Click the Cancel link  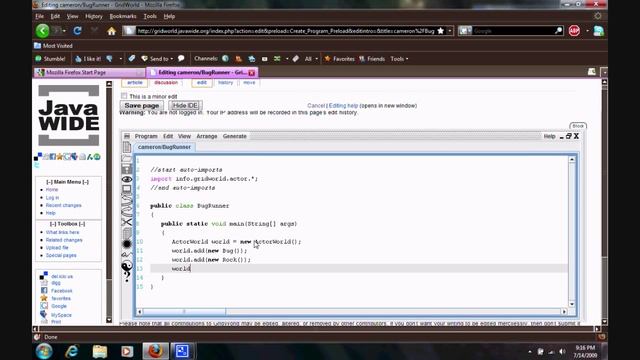316,106
